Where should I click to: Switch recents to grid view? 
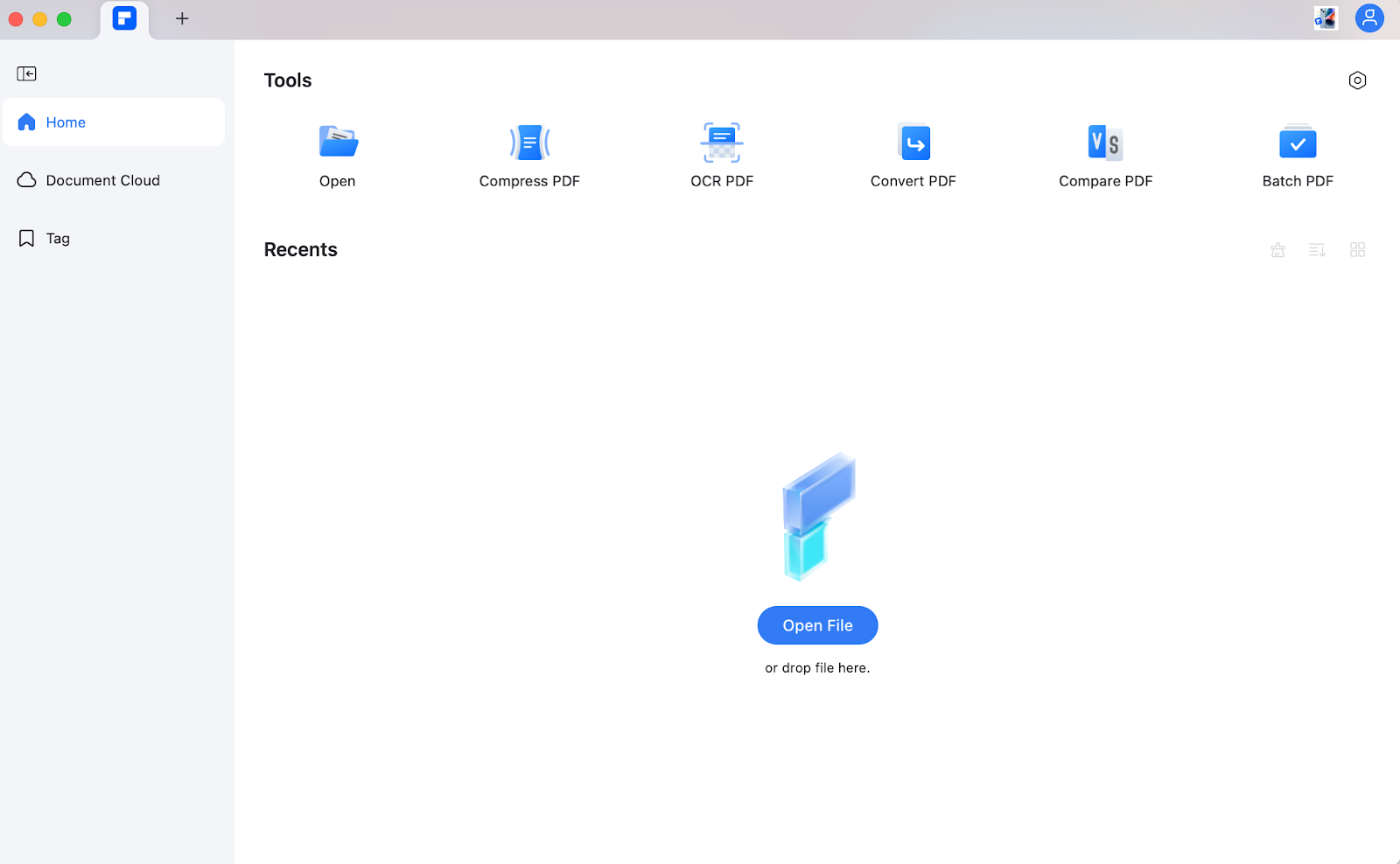click(1357, 250)
